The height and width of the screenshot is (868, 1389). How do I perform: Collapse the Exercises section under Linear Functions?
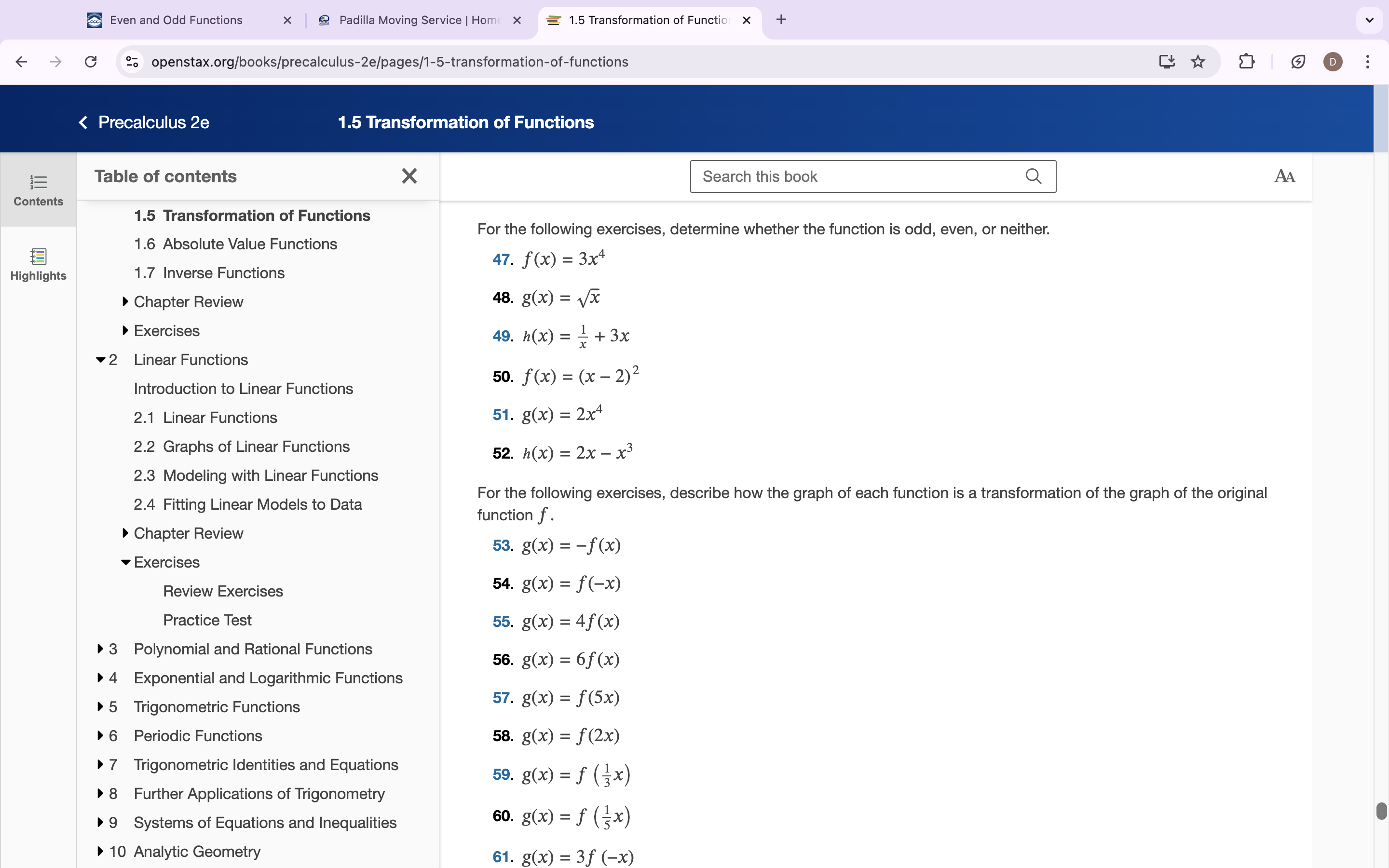click(126, 562)
